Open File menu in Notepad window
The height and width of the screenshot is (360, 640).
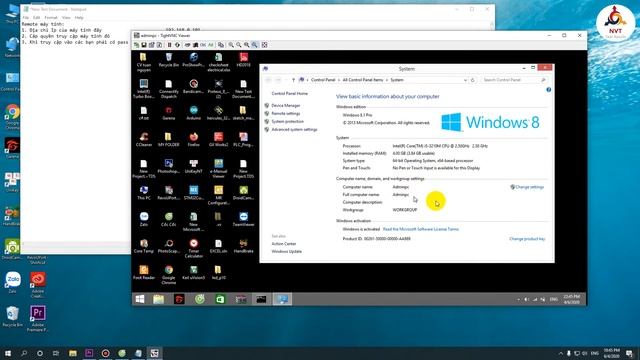[x=26, y=18]
